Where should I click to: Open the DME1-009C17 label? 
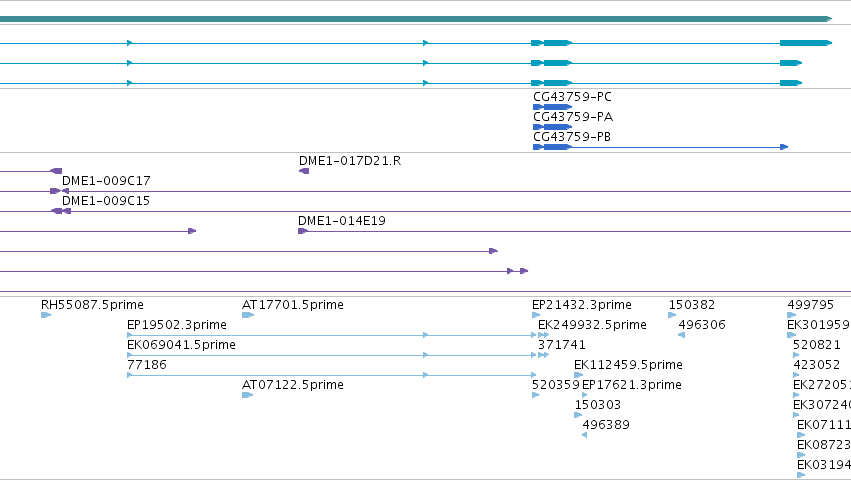[106, 181]
